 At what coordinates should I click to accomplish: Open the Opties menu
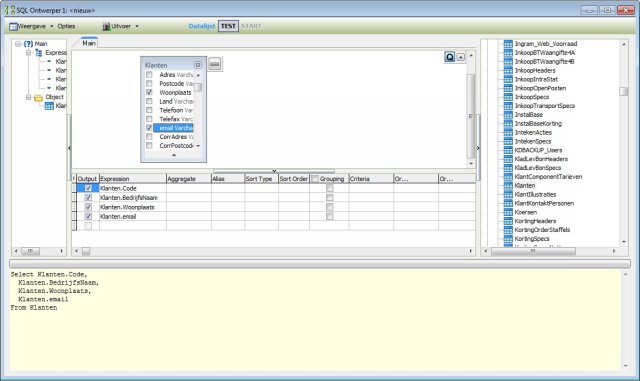pos(66,26)
